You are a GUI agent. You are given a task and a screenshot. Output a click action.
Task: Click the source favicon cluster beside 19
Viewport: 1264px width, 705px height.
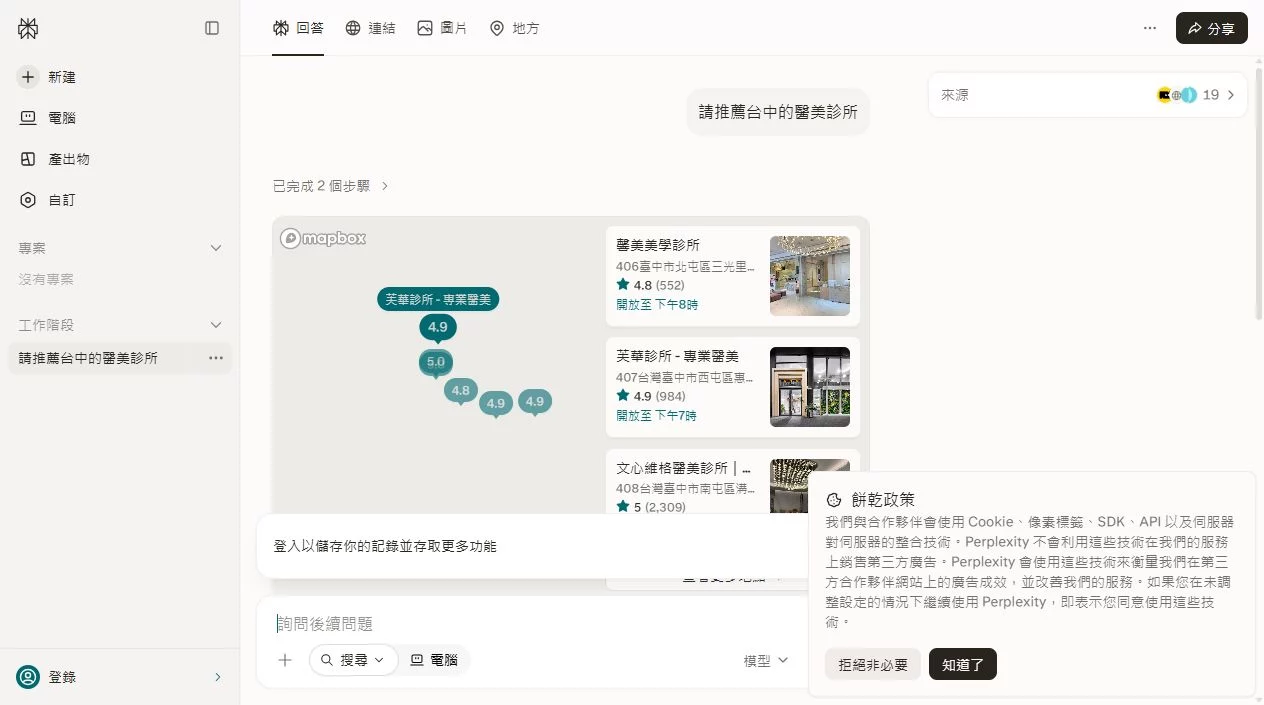pos(1177,95)
